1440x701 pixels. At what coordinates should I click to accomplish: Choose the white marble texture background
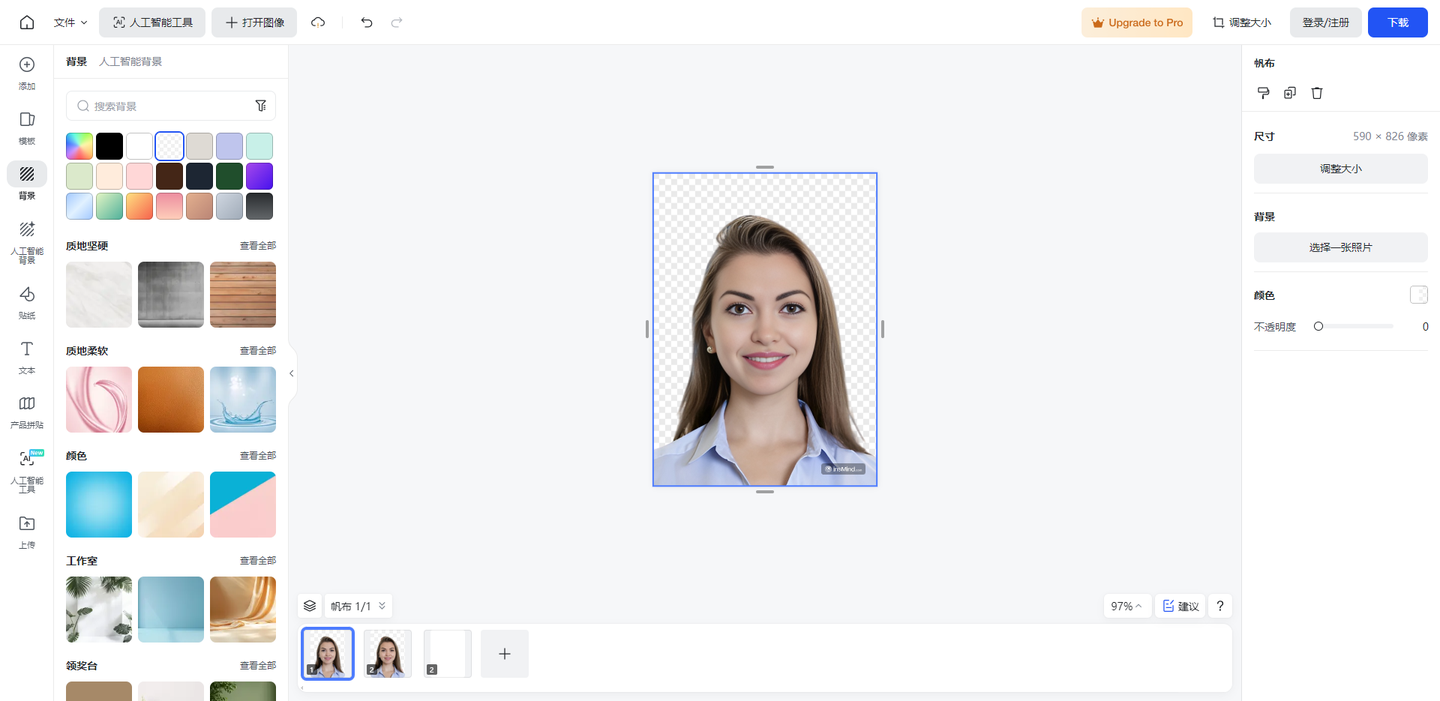[99, 295]
